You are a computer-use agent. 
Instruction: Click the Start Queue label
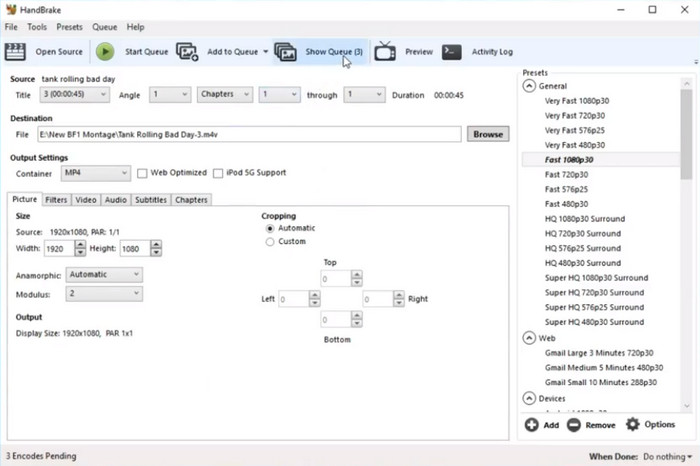pos(146,52)
